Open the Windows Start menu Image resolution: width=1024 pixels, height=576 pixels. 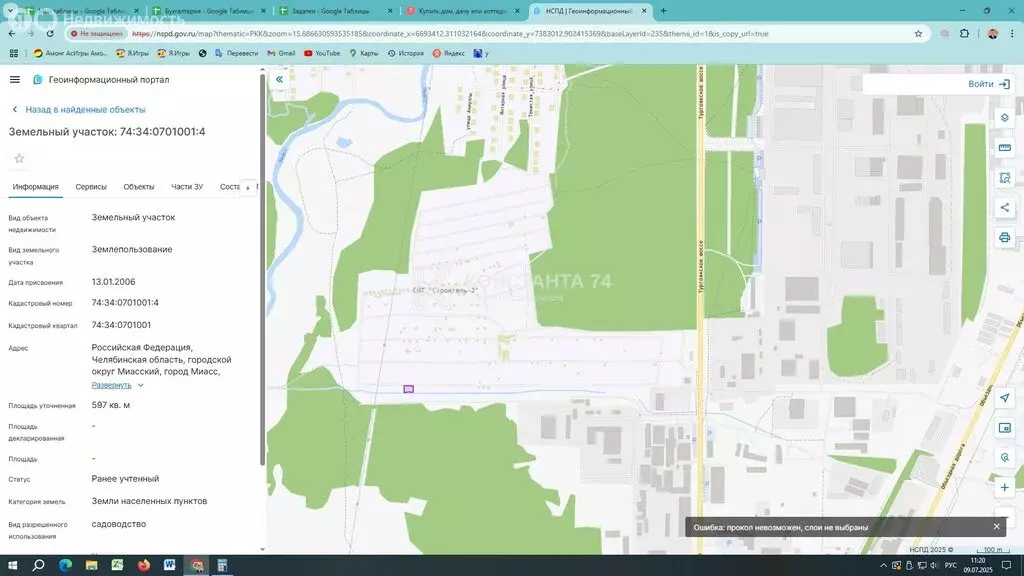[x=12, y=566]
